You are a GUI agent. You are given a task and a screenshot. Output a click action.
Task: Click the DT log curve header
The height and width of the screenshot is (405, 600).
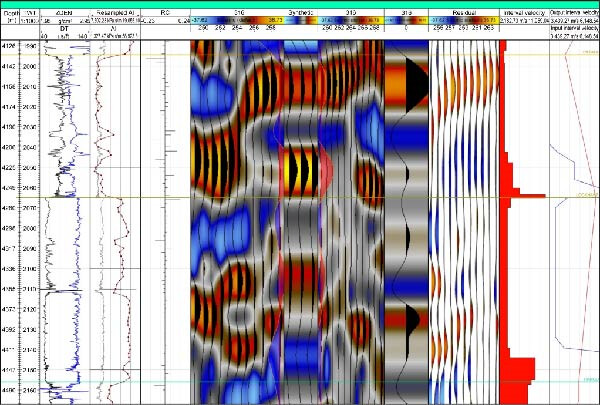point(64,28)
